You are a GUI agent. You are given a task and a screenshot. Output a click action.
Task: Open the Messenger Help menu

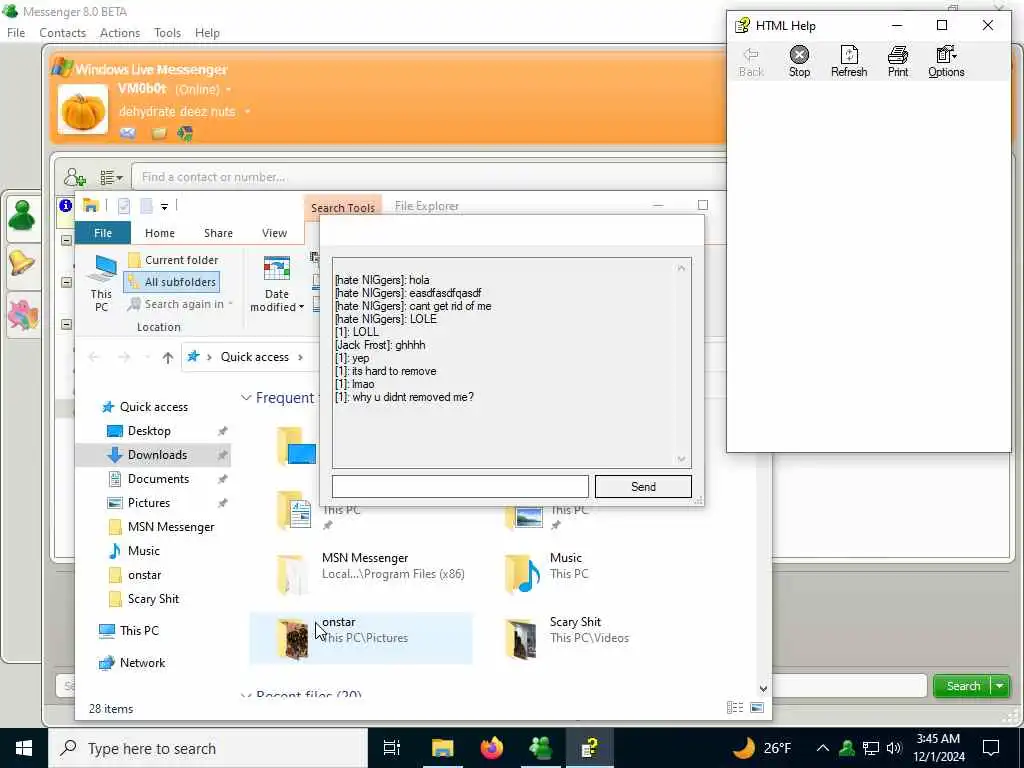[207, 33]
